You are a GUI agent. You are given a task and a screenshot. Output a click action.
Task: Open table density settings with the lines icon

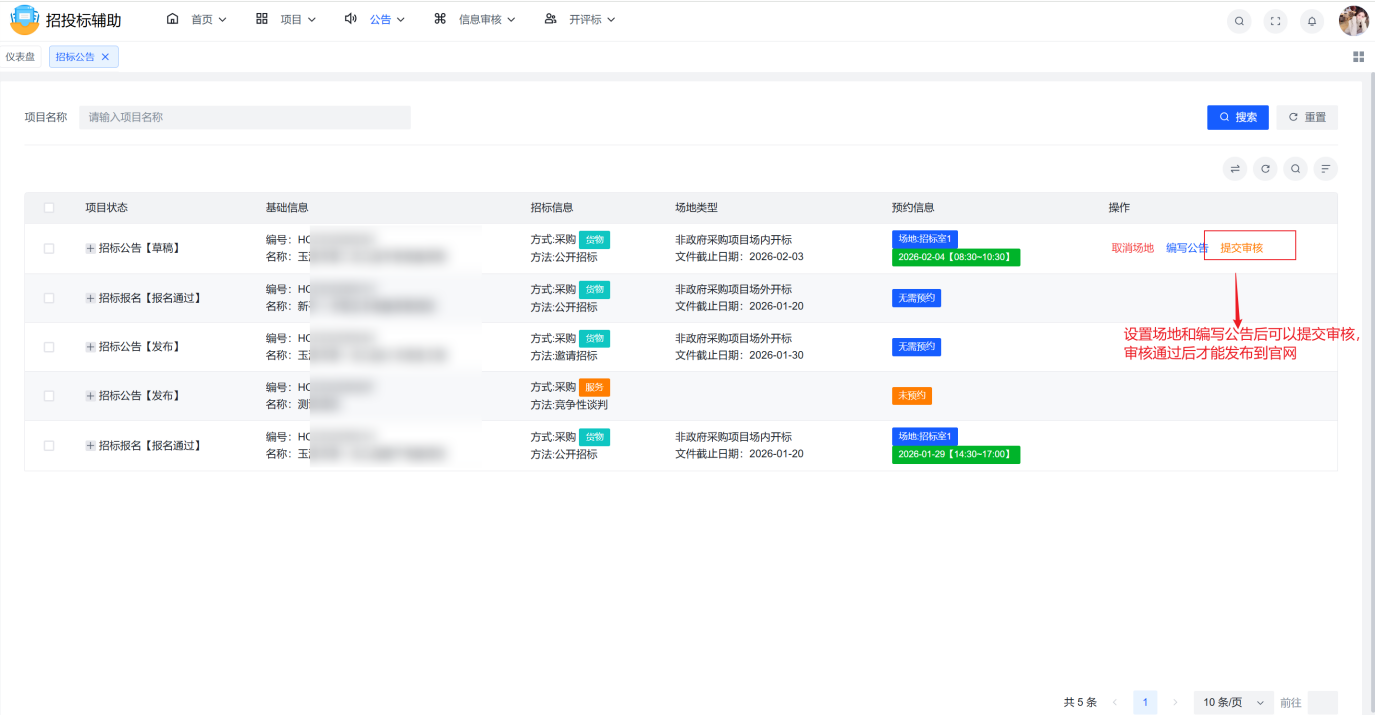[x=1325, y=168]
